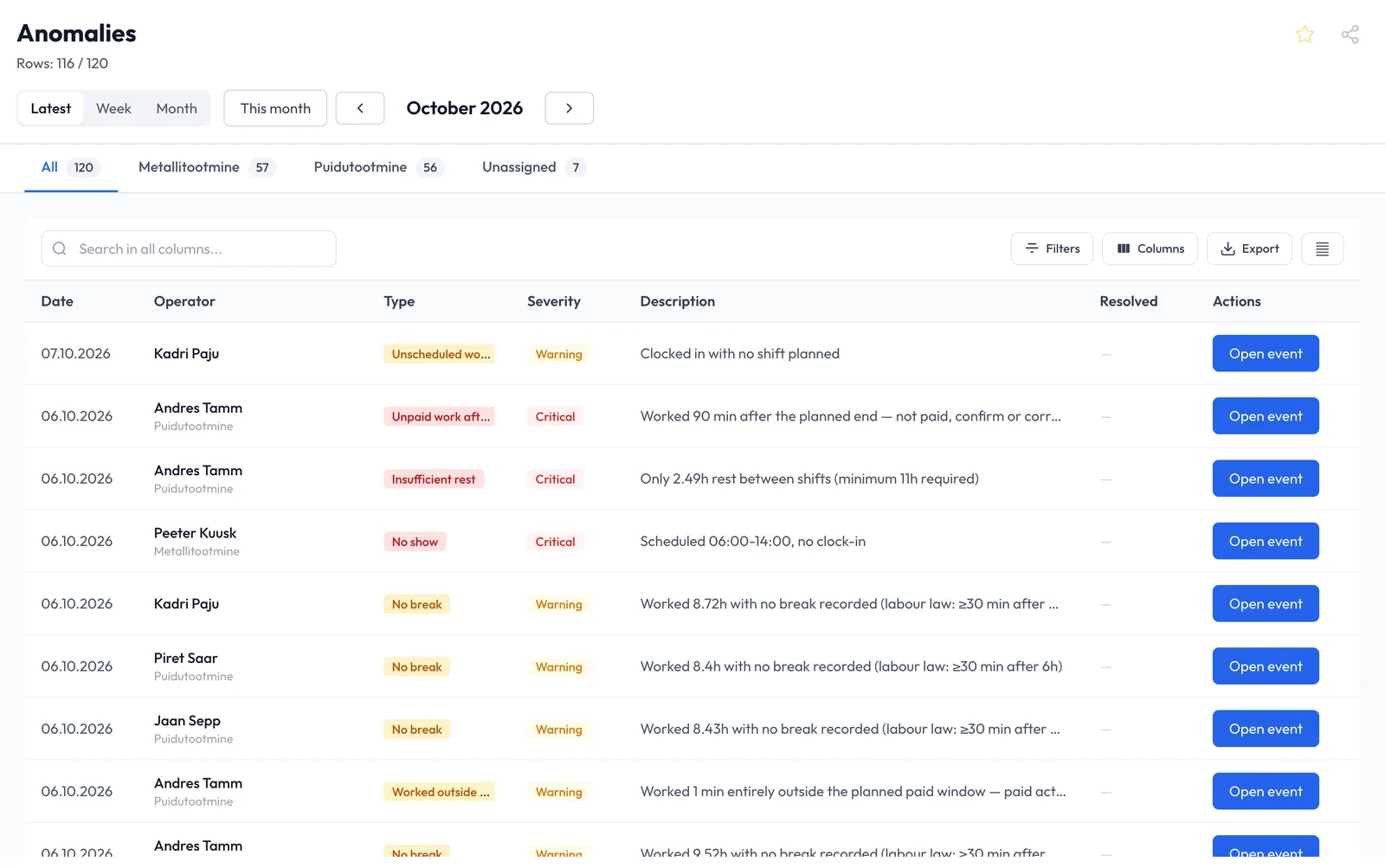Click the Description column header
This screenshot has height=868, width=1385.
(x=678, y=301)
